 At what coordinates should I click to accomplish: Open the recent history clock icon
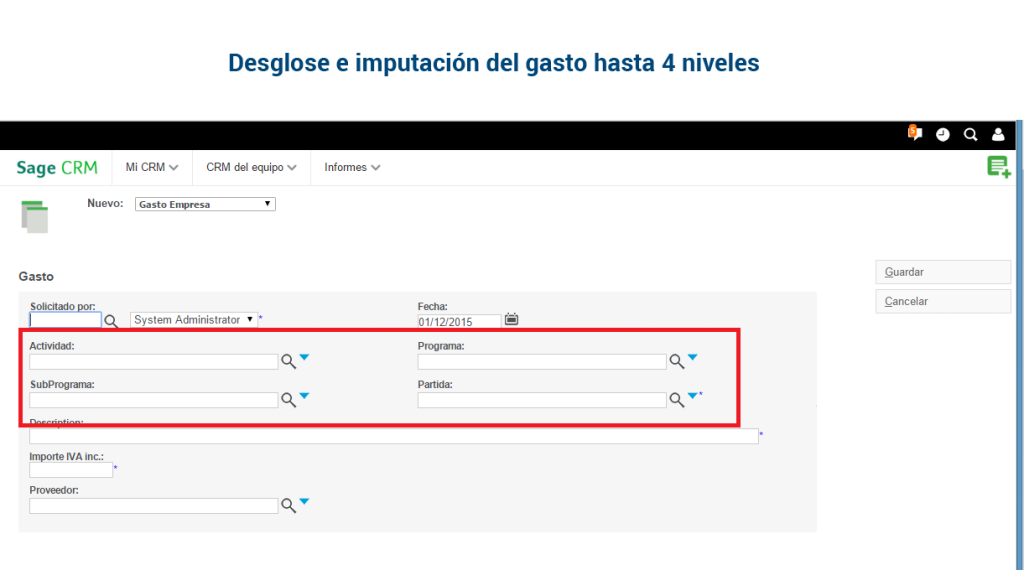[x=942, y=135]
